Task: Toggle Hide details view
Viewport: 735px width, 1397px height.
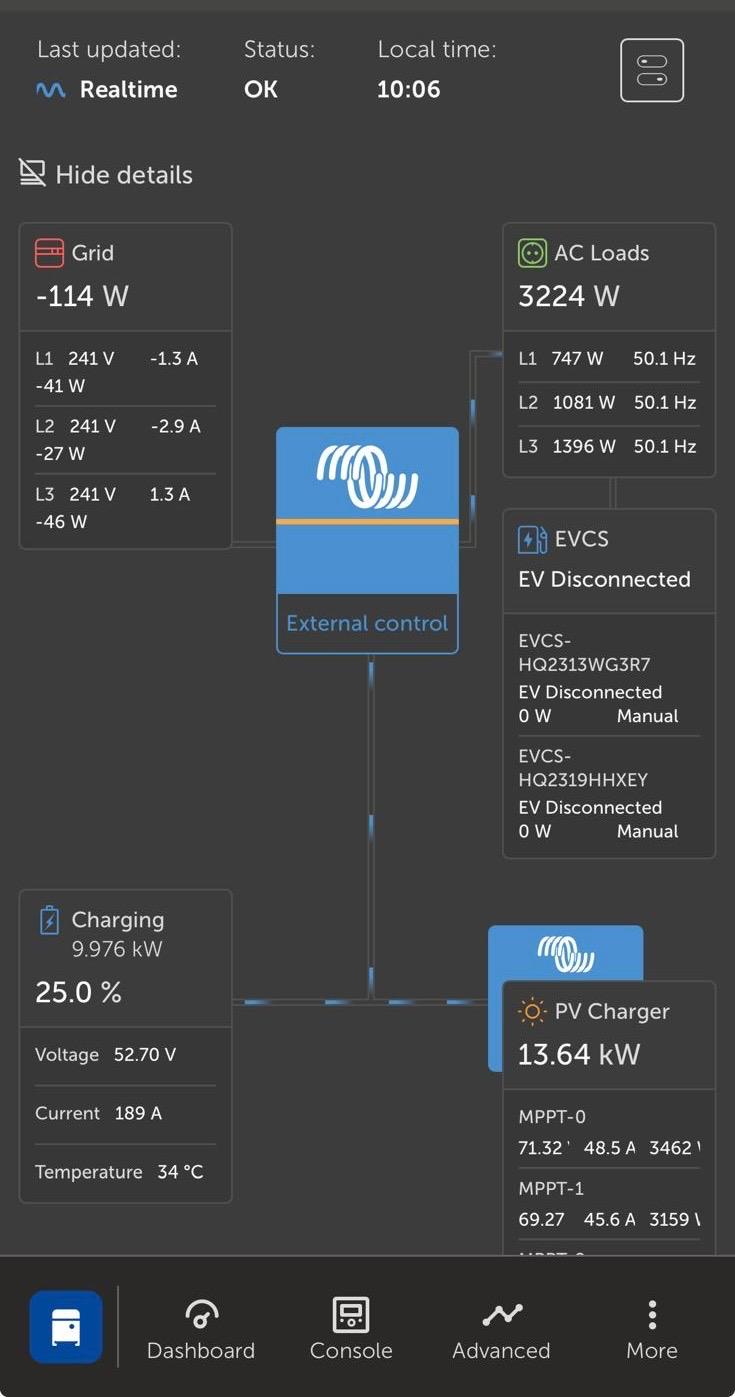Action: point(106,174)
